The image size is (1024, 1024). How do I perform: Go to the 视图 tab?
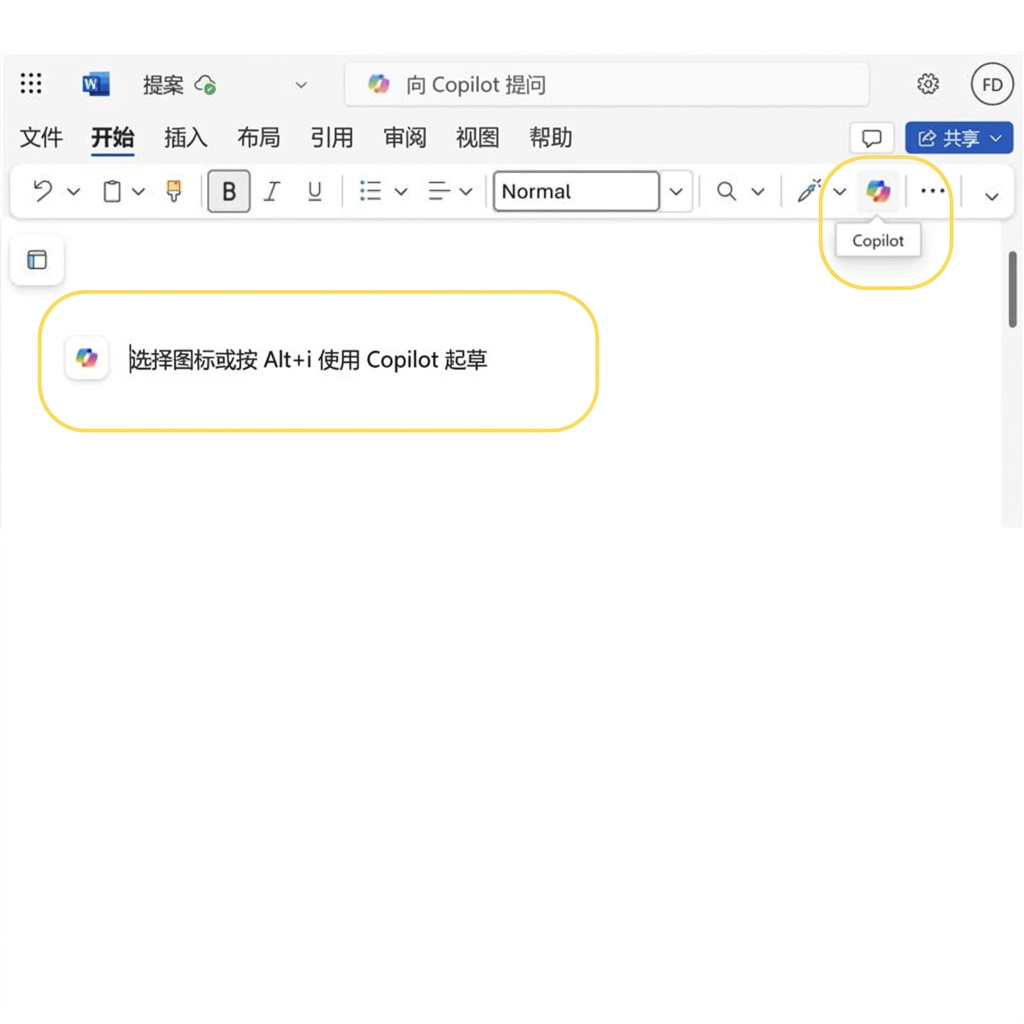(477, 138)
